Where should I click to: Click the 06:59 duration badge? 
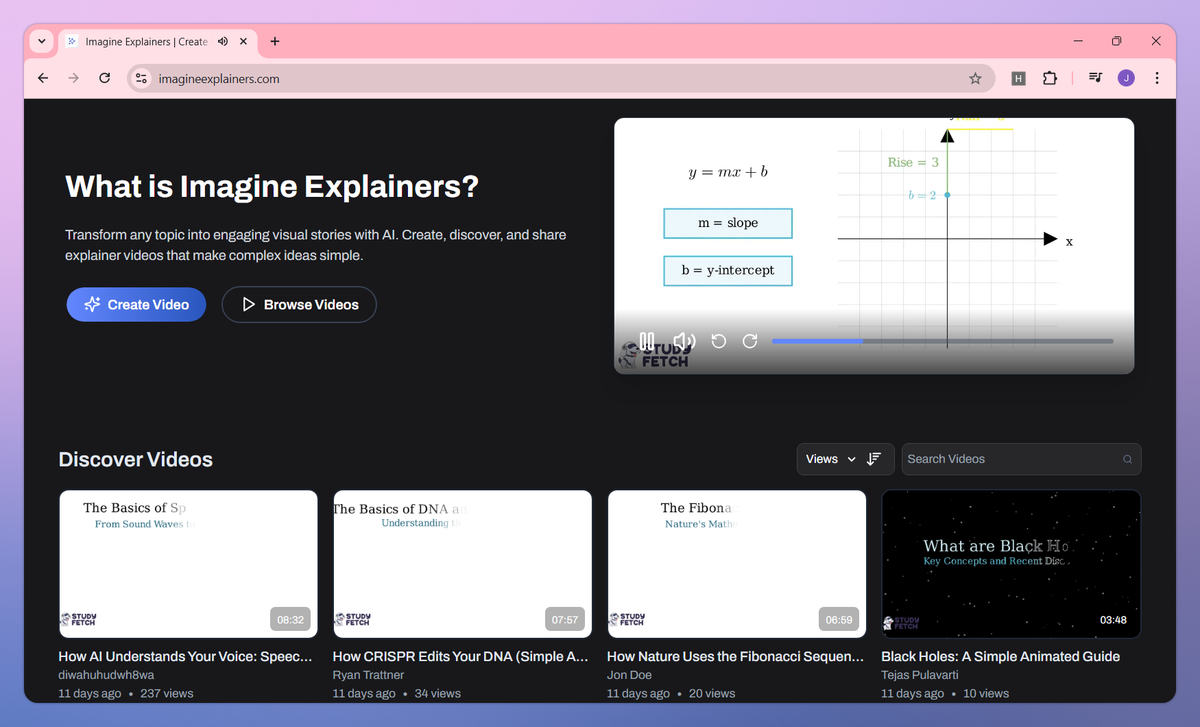839,620
